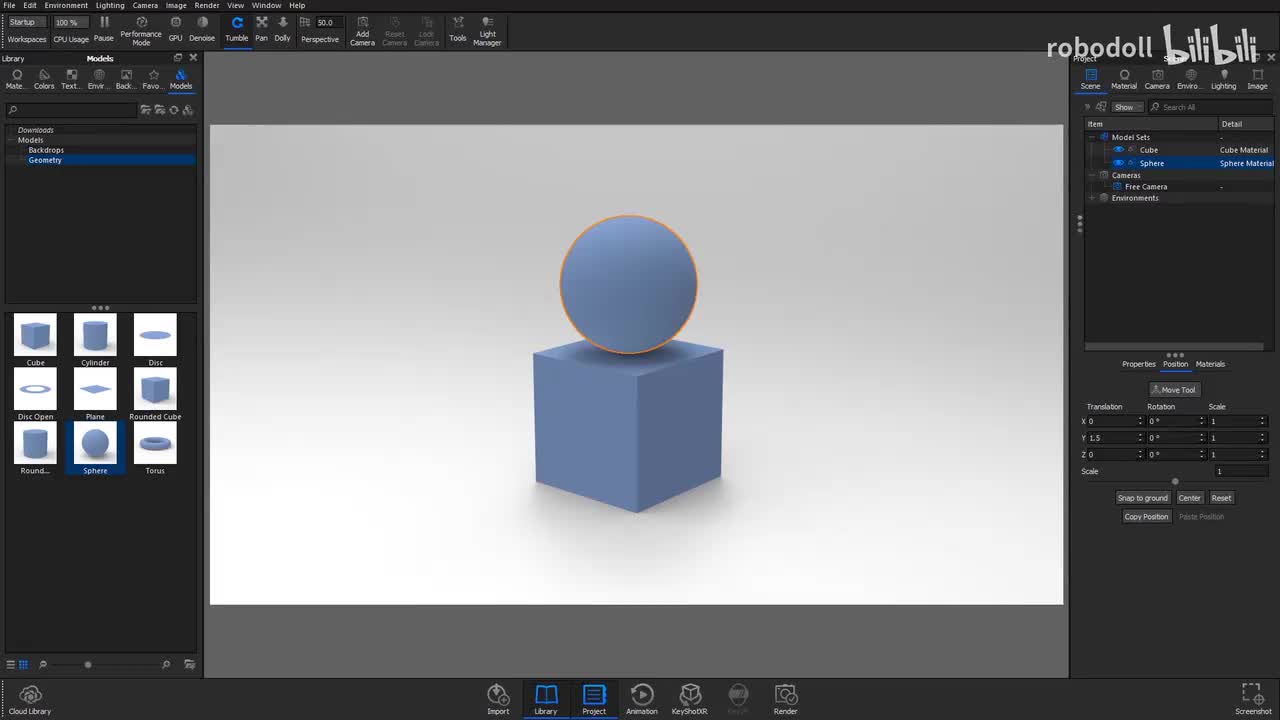Open the Material tab in Project panel

[x=1124, y=80]
